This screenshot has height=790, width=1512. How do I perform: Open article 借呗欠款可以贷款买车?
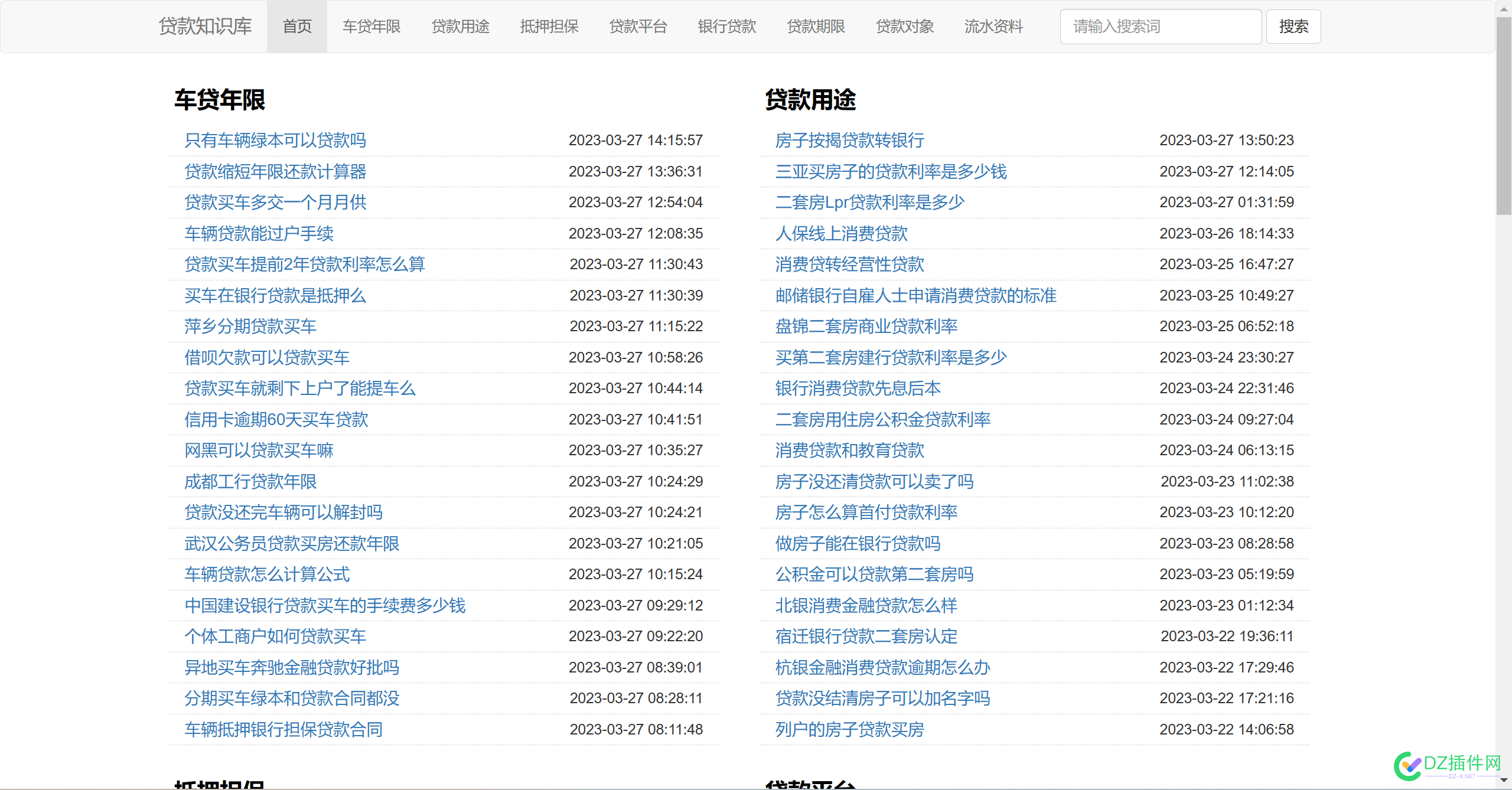click(x=267, y=358)
